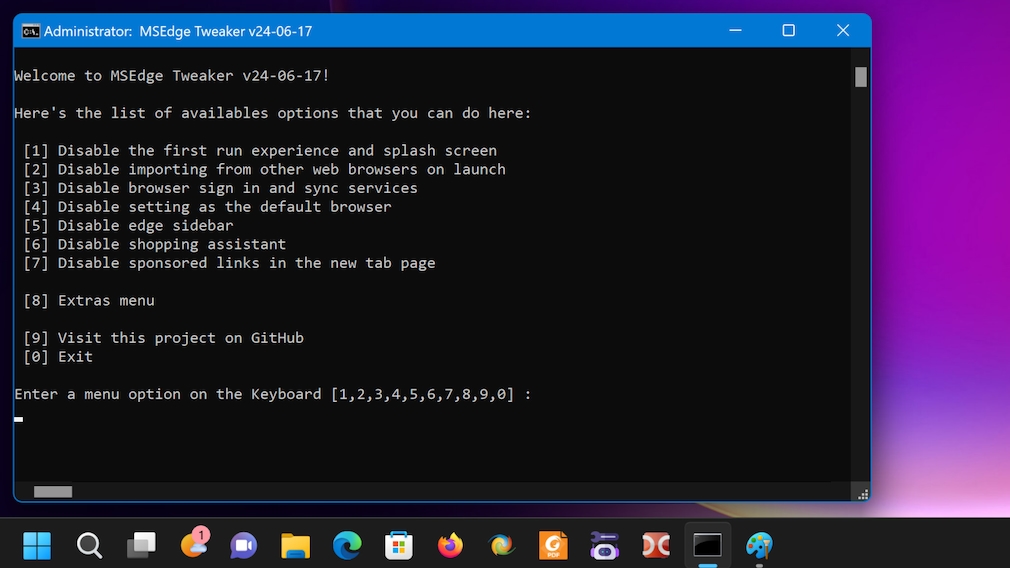Open the console system menu icon in title bar
This screenshot has width=1010, height=568.
(31, 31)
